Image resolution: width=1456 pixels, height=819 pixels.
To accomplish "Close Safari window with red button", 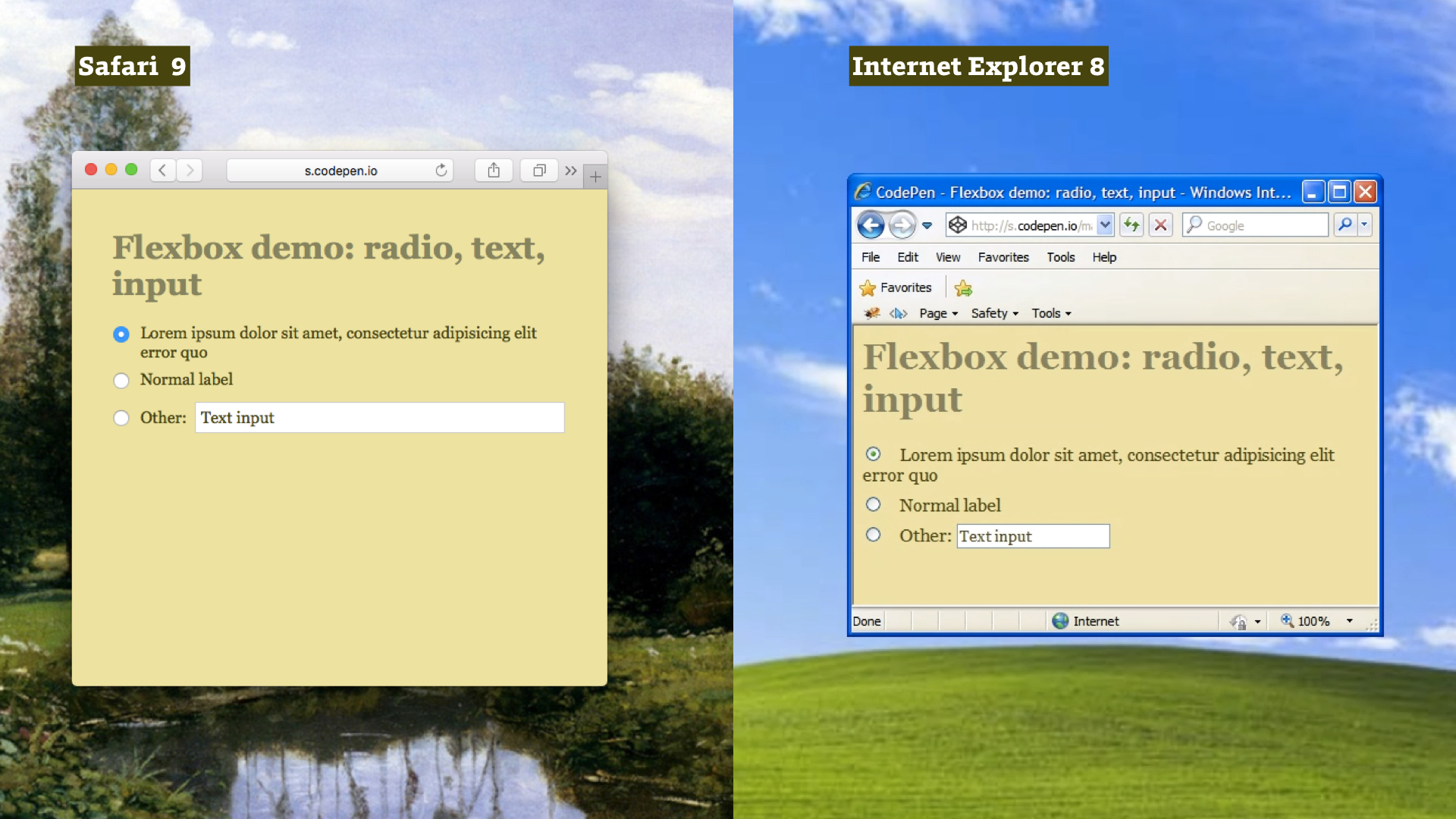I will [91, 169].
